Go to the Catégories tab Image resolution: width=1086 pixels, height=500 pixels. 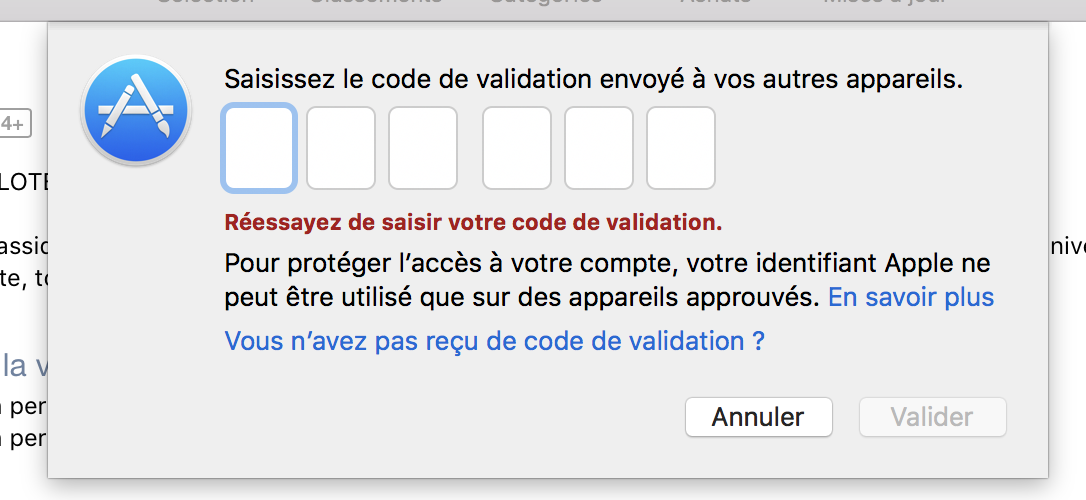coord(546,4)
